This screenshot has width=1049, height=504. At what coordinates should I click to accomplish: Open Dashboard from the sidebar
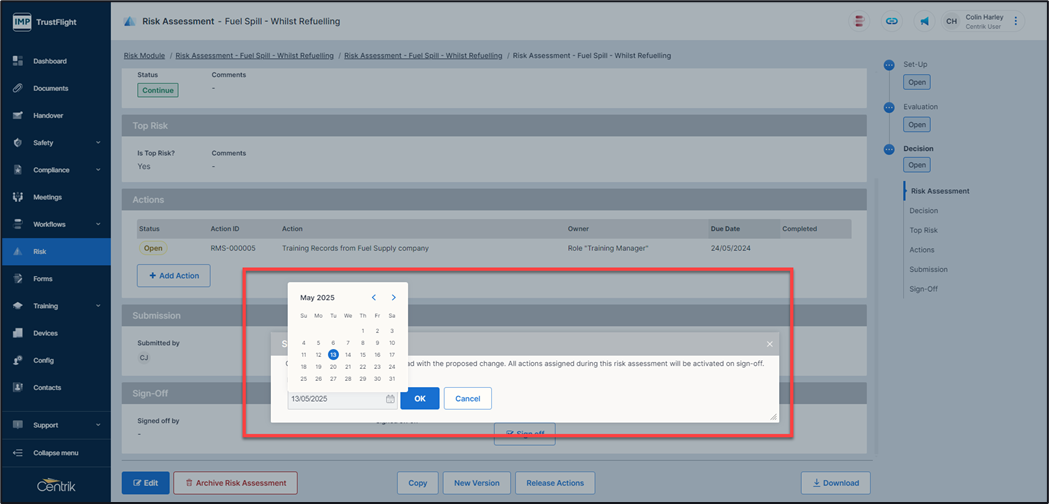coord(50,61)
